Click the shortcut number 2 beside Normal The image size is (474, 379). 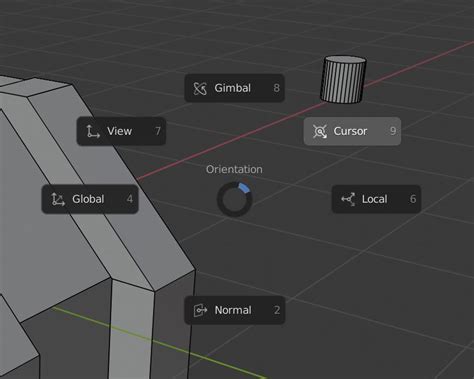click(277, 310)
